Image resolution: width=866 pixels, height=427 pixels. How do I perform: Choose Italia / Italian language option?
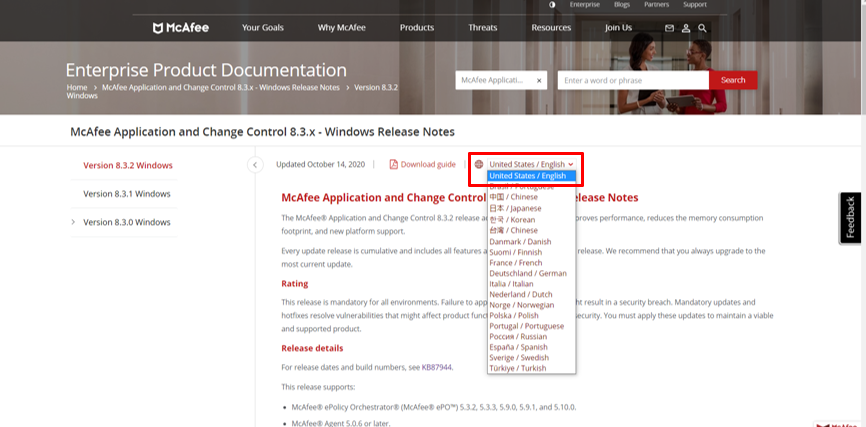click(531, 283)
